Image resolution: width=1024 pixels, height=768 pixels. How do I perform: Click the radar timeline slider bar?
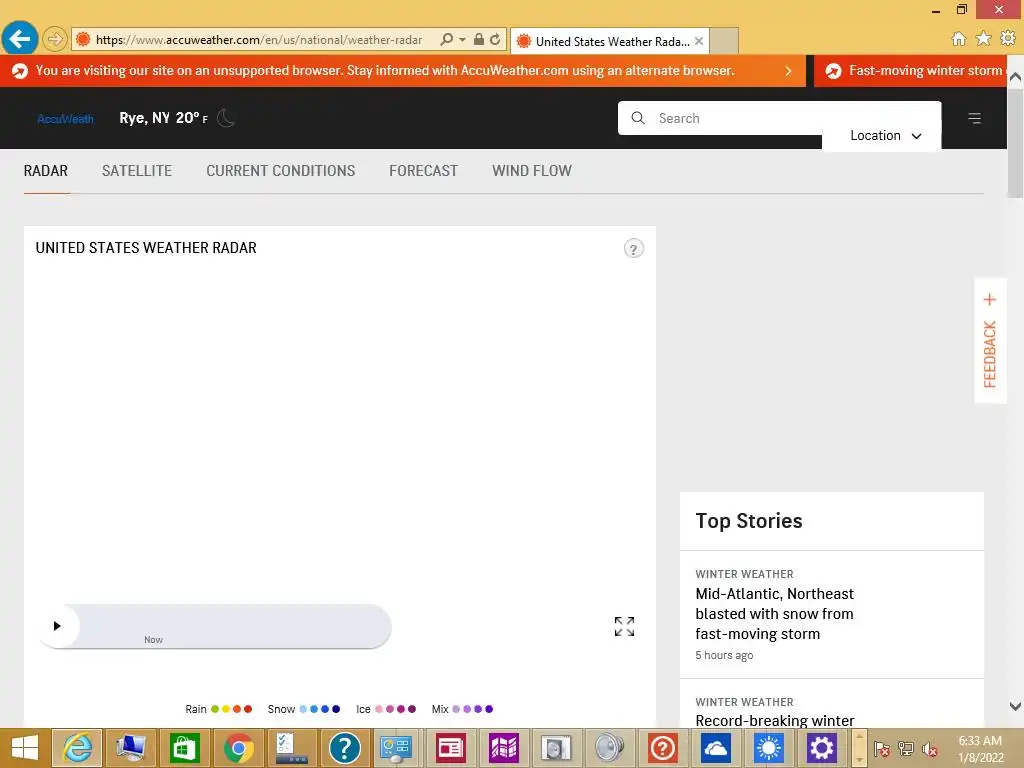click(214, 626)
